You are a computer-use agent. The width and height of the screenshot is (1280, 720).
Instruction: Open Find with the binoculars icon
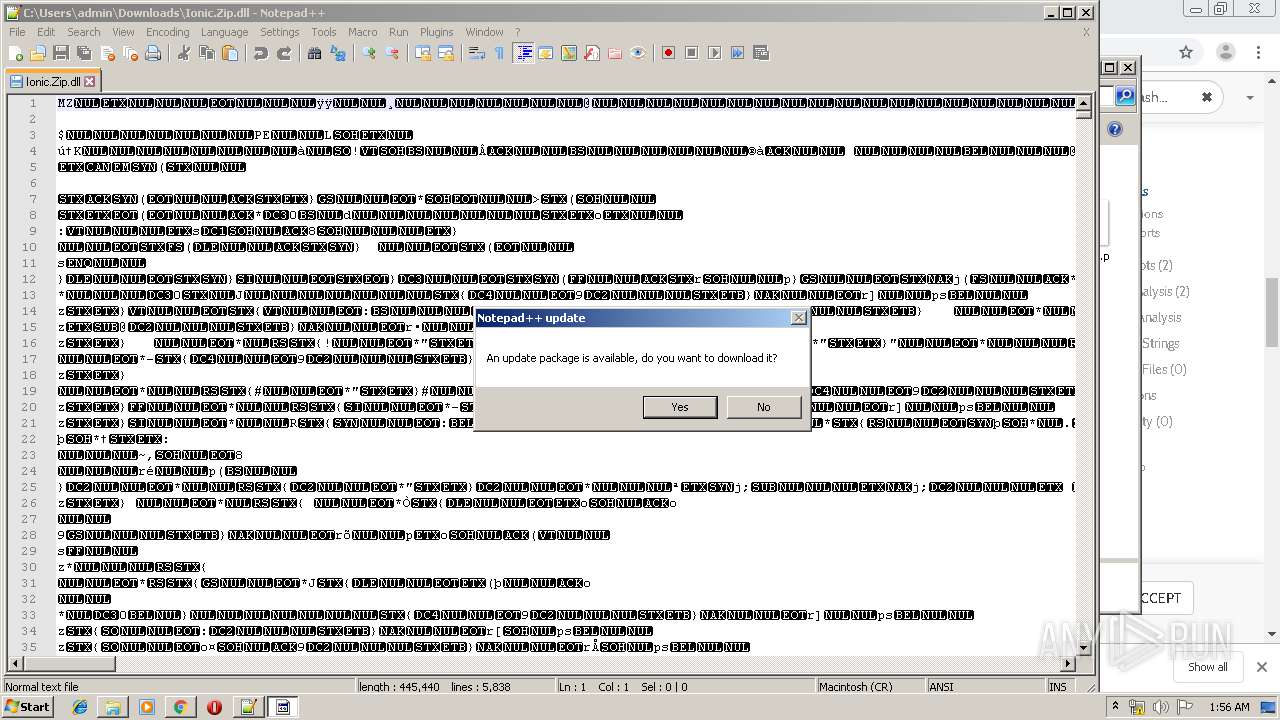tap(315, 53)
